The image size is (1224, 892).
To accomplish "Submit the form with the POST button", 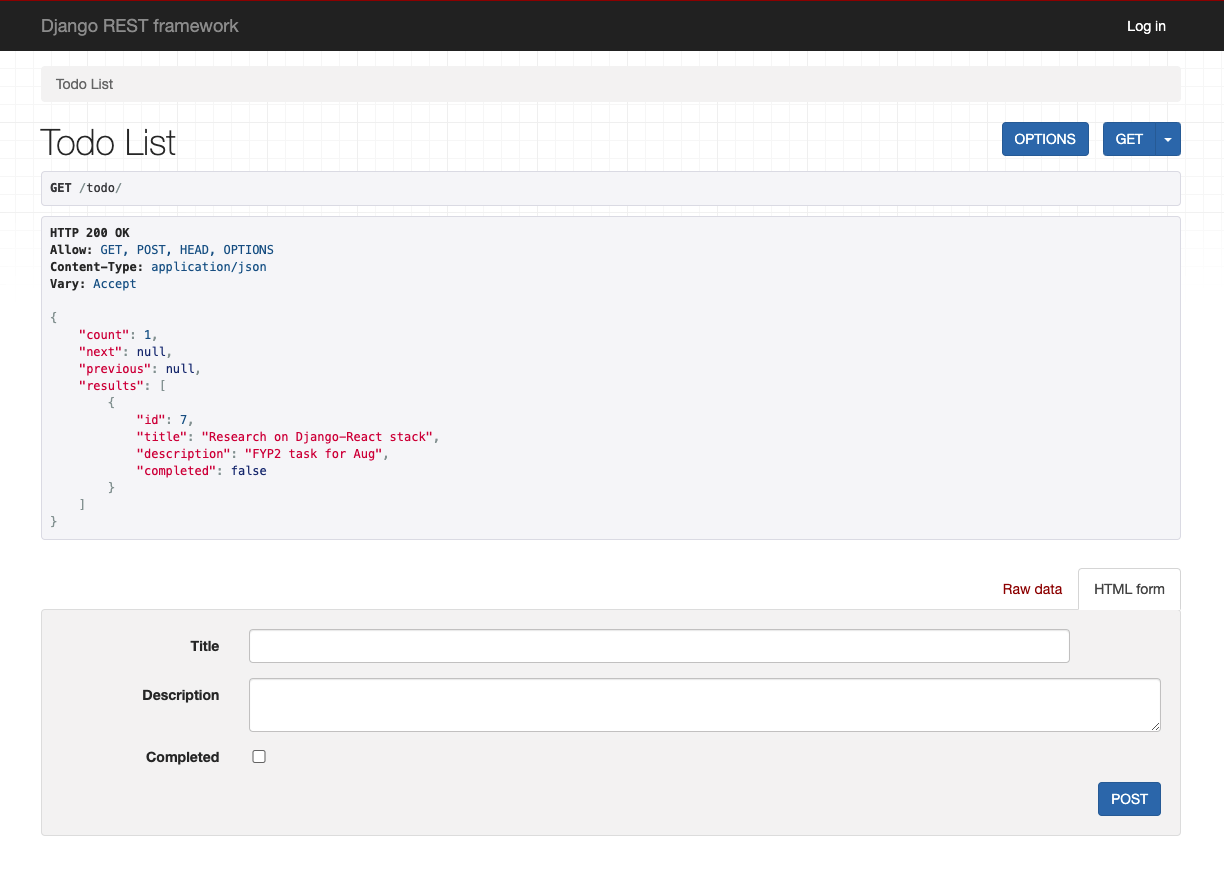I will click(x=1129, y=799).
